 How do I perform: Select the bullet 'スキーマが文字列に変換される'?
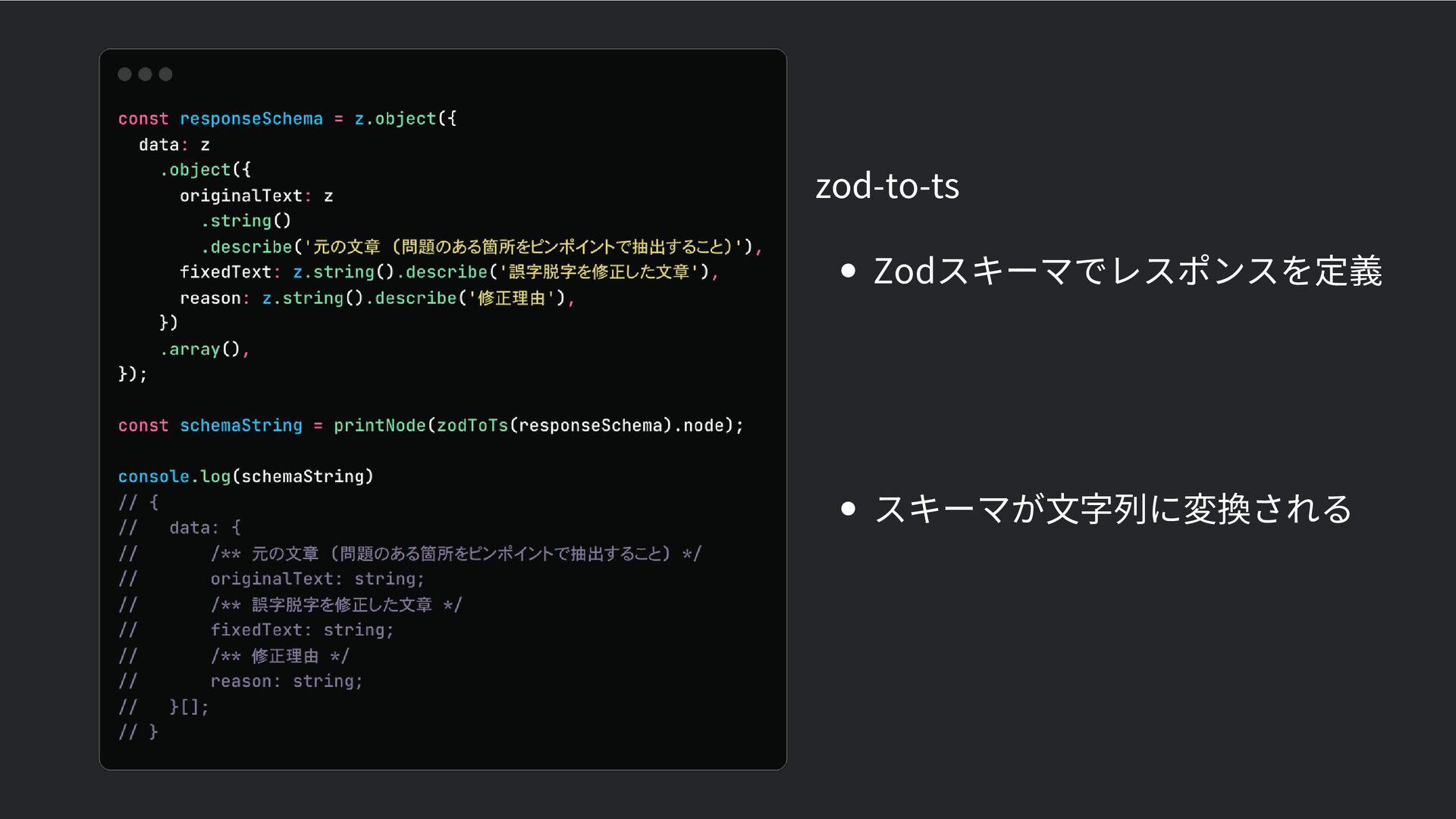click(1112, 508)
